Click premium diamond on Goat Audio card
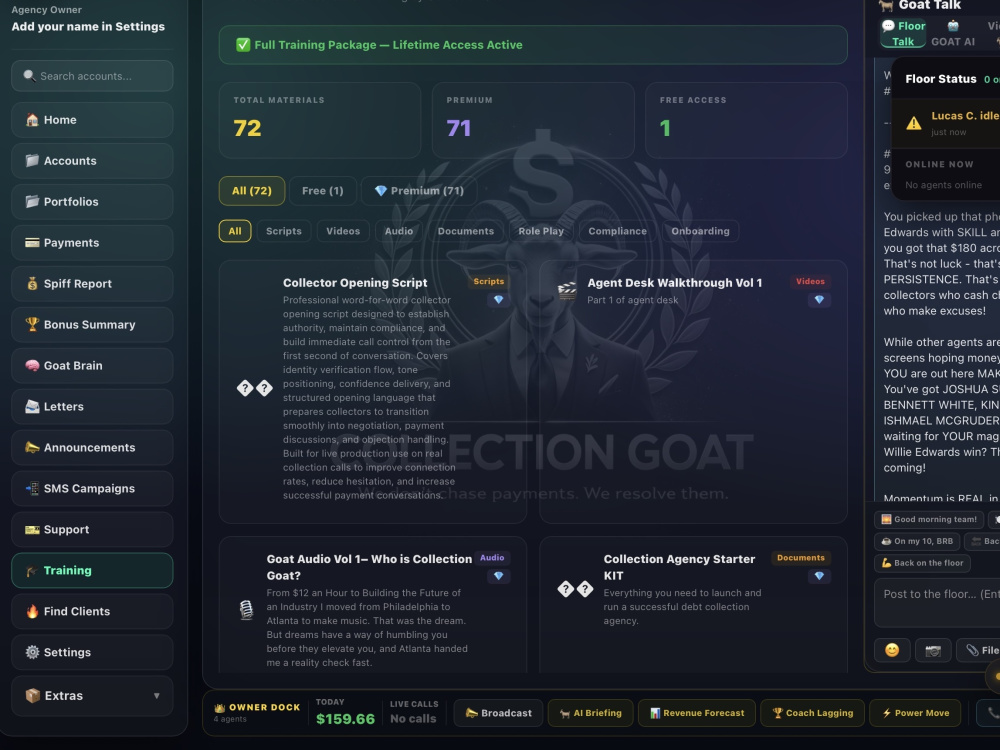1000x750 pixels. pyautogui.click(x=498, y=576)
